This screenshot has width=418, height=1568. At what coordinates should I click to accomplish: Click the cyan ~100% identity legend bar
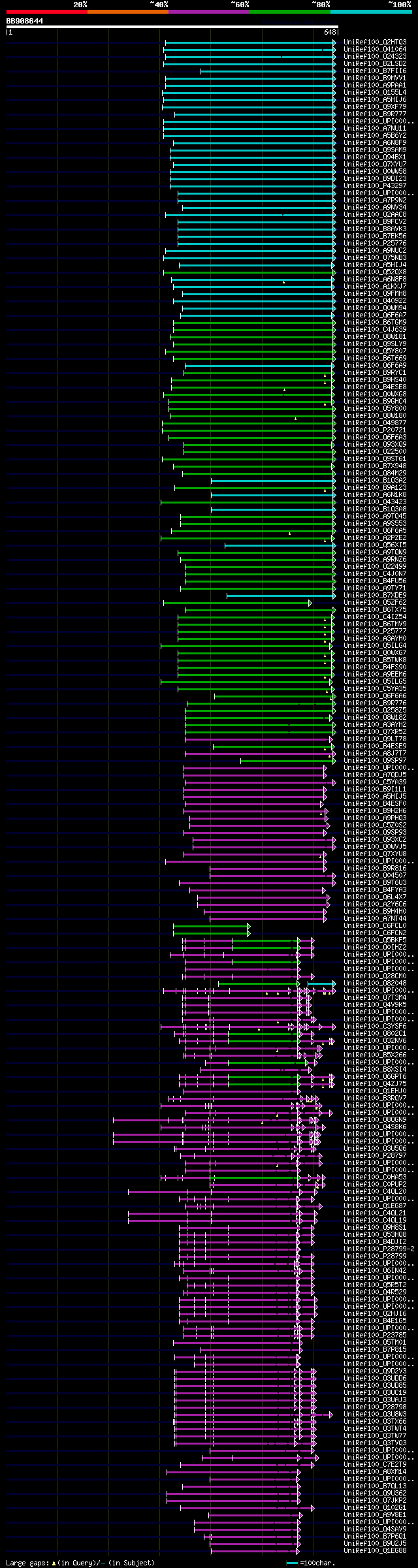[371, 12]
